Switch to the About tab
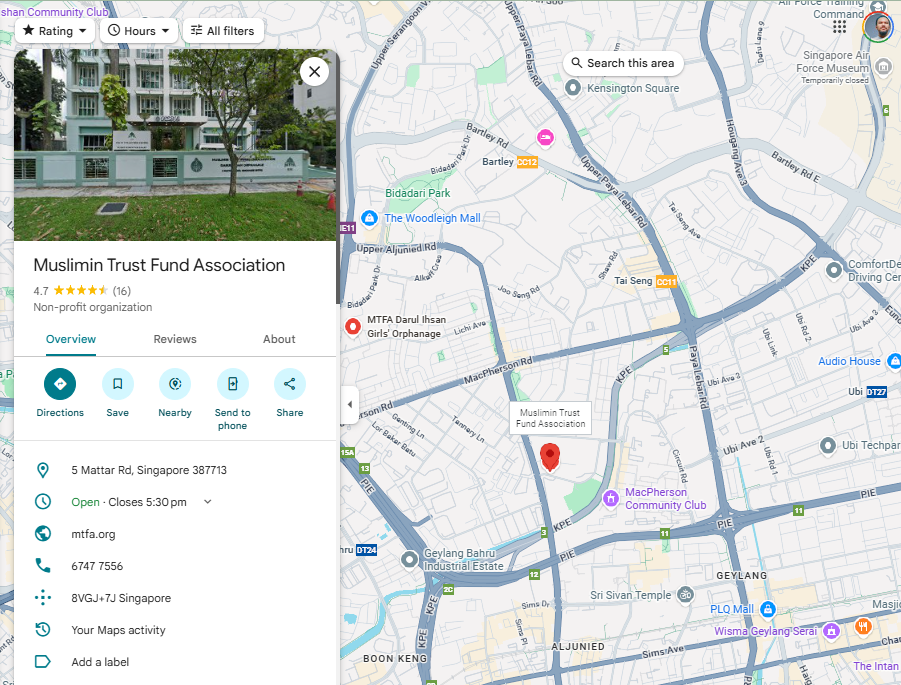The width and height of the screenshot is (901, 685). coord(279,339)
